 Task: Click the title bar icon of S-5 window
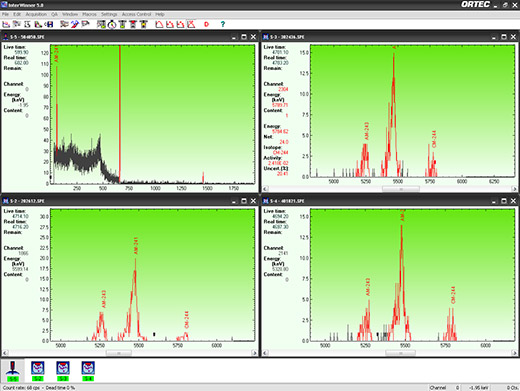[6, 37]
